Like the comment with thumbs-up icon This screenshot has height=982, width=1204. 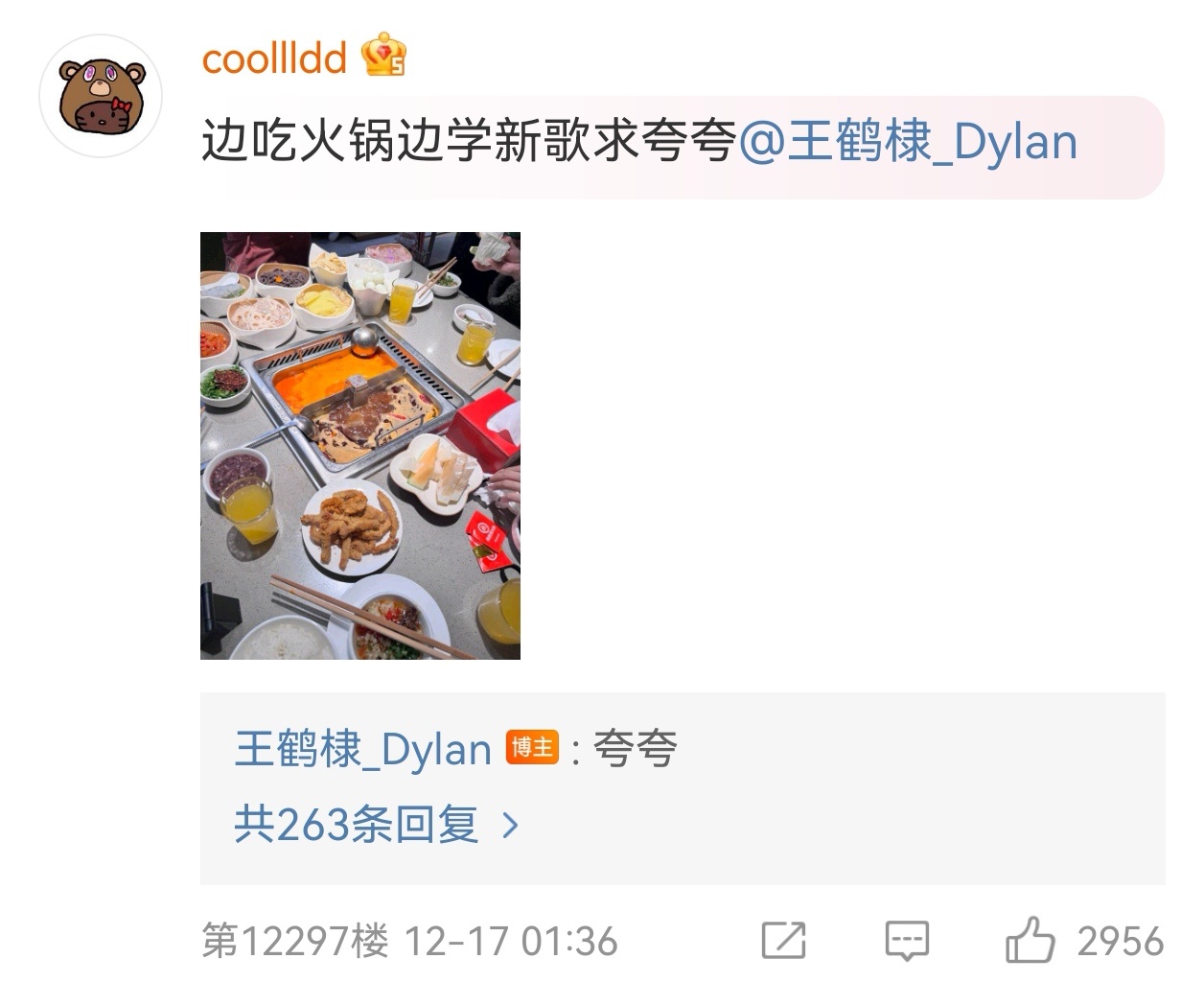point(1030,940)
